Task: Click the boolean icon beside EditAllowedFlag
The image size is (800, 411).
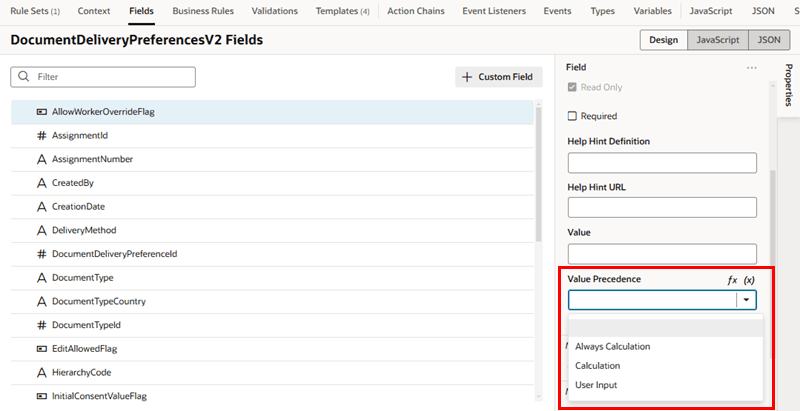Action: pos(42,349)
